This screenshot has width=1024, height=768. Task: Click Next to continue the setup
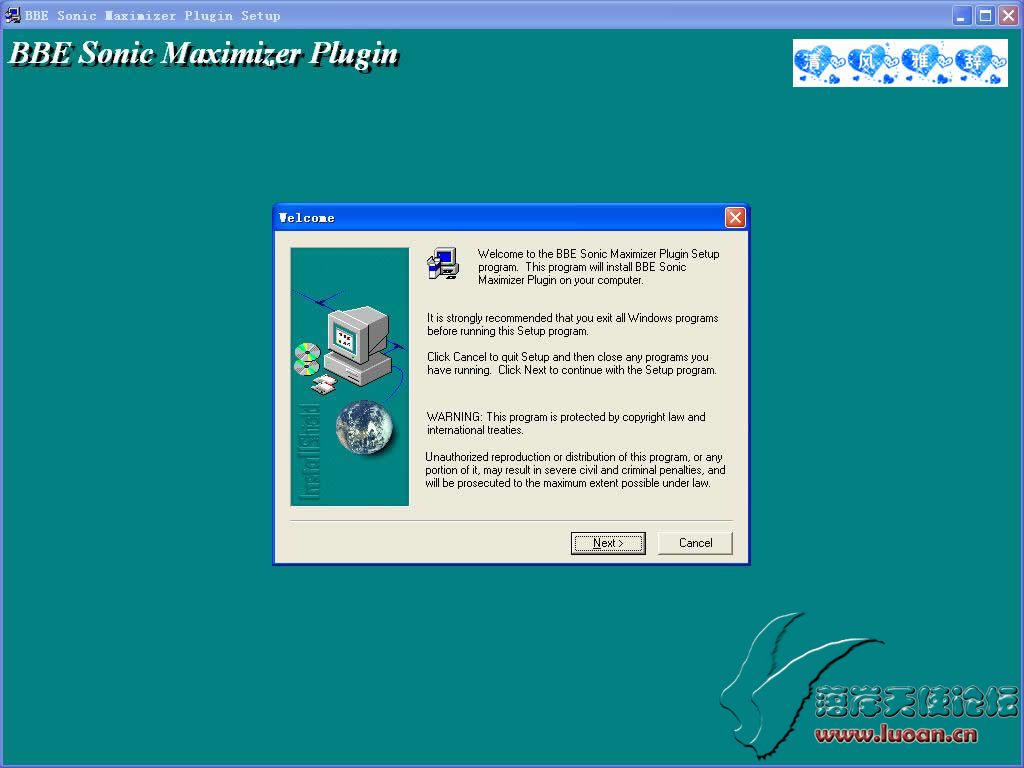click(x=608, y=543)
